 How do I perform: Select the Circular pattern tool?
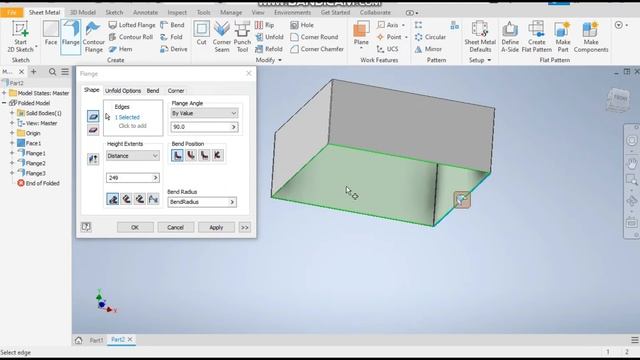coord(430,37)
